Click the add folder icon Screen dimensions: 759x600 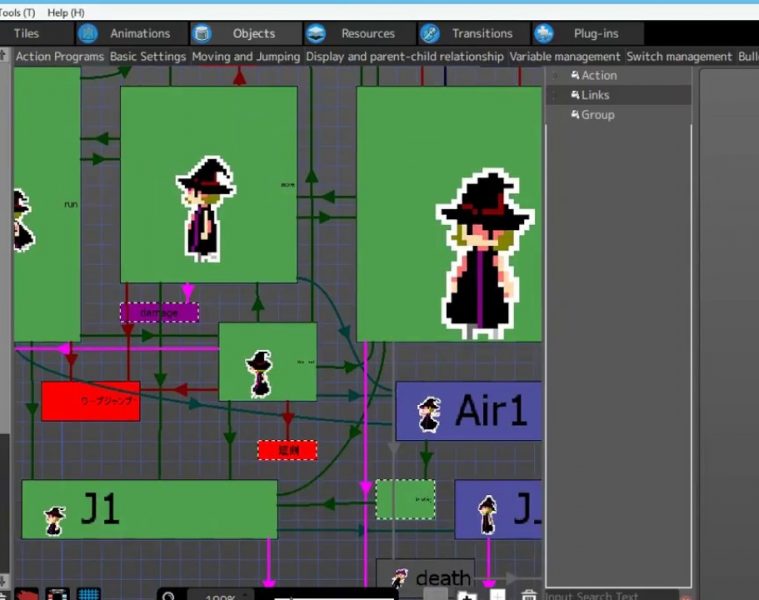(x=467, y=595)
